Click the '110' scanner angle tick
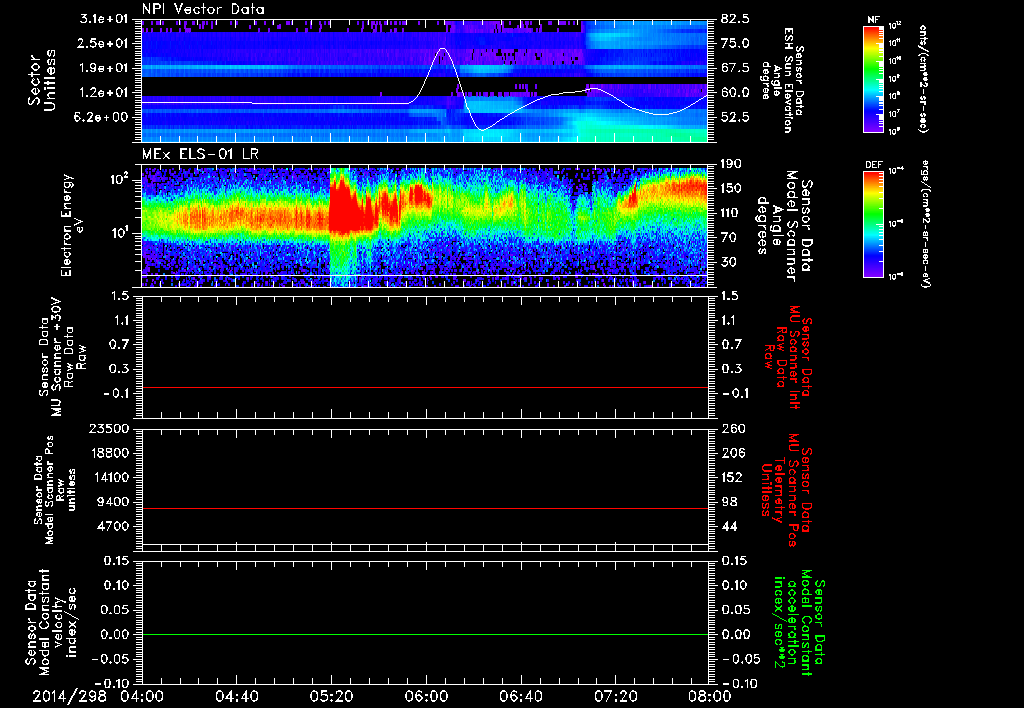 coord(731,213)
